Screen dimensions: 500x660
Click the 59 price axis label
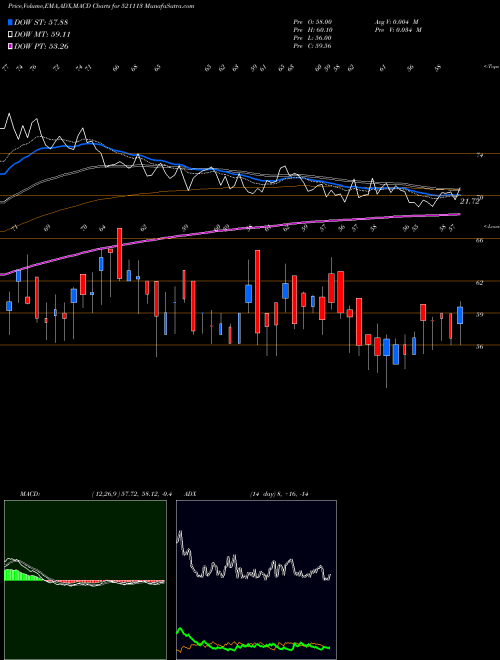coord(479,314)
